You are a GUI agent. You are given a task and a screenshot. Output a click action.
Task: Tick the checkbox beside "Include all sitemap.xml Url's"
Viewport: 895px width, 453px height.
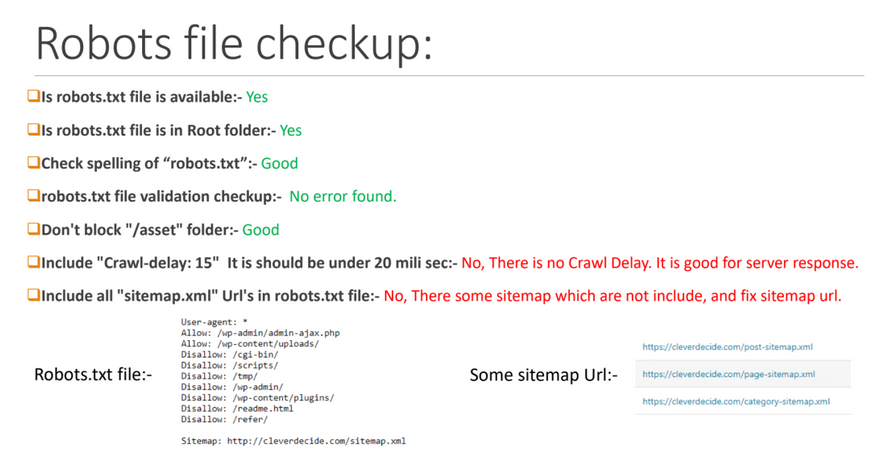point(33,295)
